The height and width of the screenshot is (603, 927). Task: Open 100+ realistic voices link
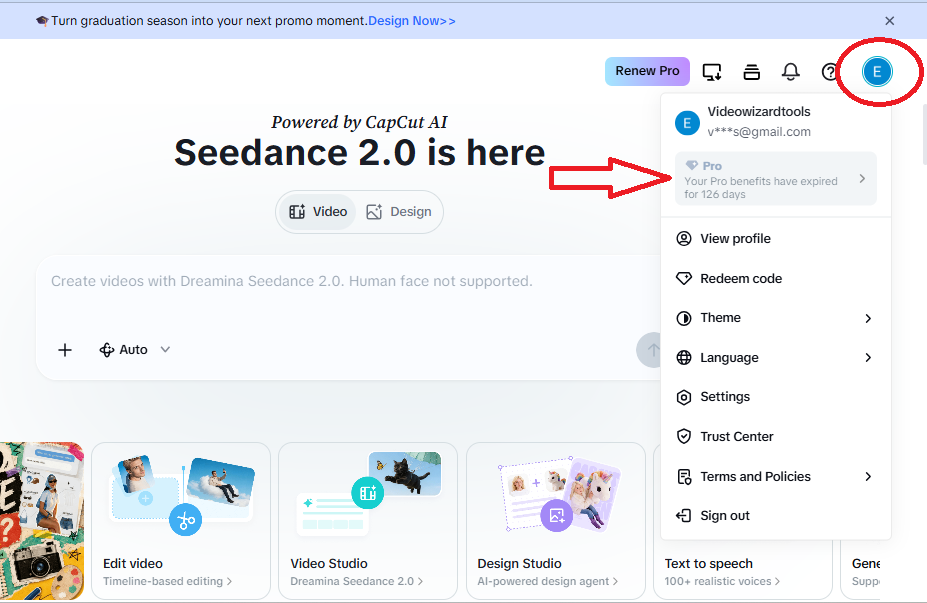tap(722, 581)
